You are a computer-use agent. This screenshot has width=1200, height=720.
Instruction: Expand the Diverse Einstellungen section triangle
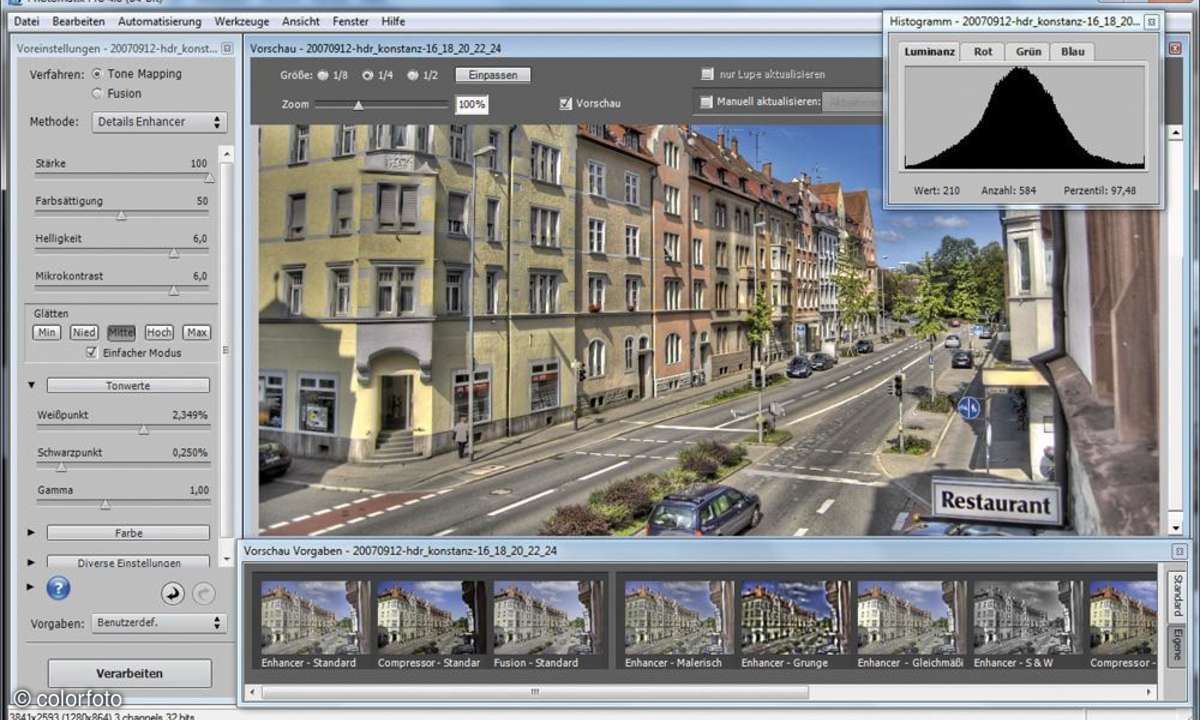pos(31,563)
